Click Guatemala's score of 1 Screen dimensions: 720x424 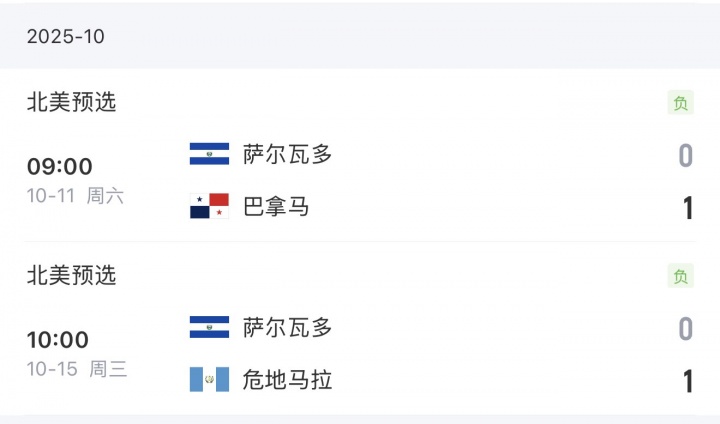[687, 381]
